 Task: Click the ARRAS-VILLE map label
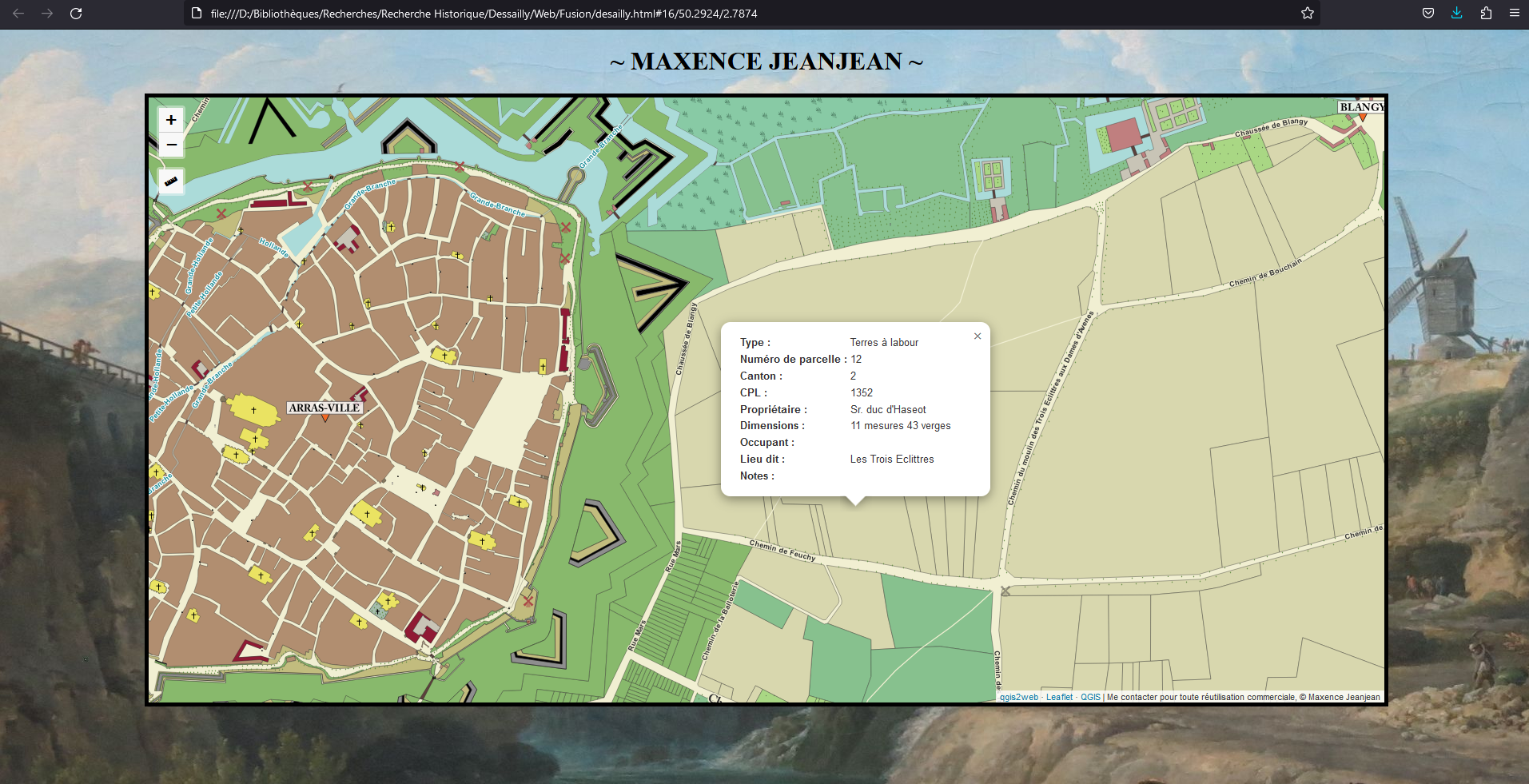(x=324, y=408)
